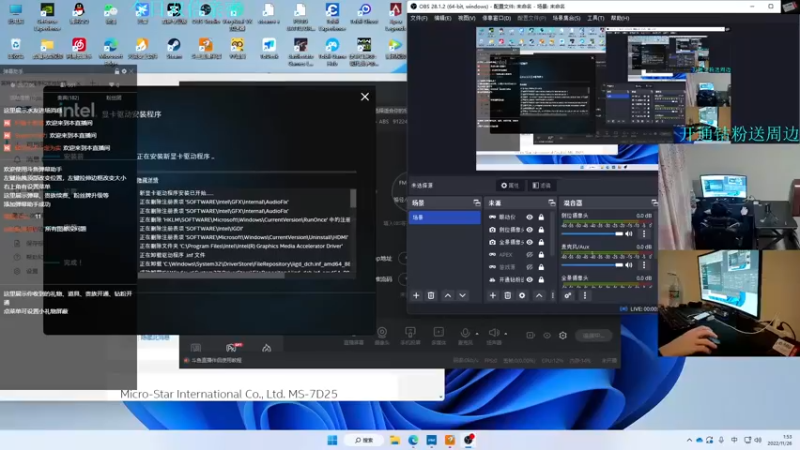Pop out the OBS sources dock

tap(552, 203)
